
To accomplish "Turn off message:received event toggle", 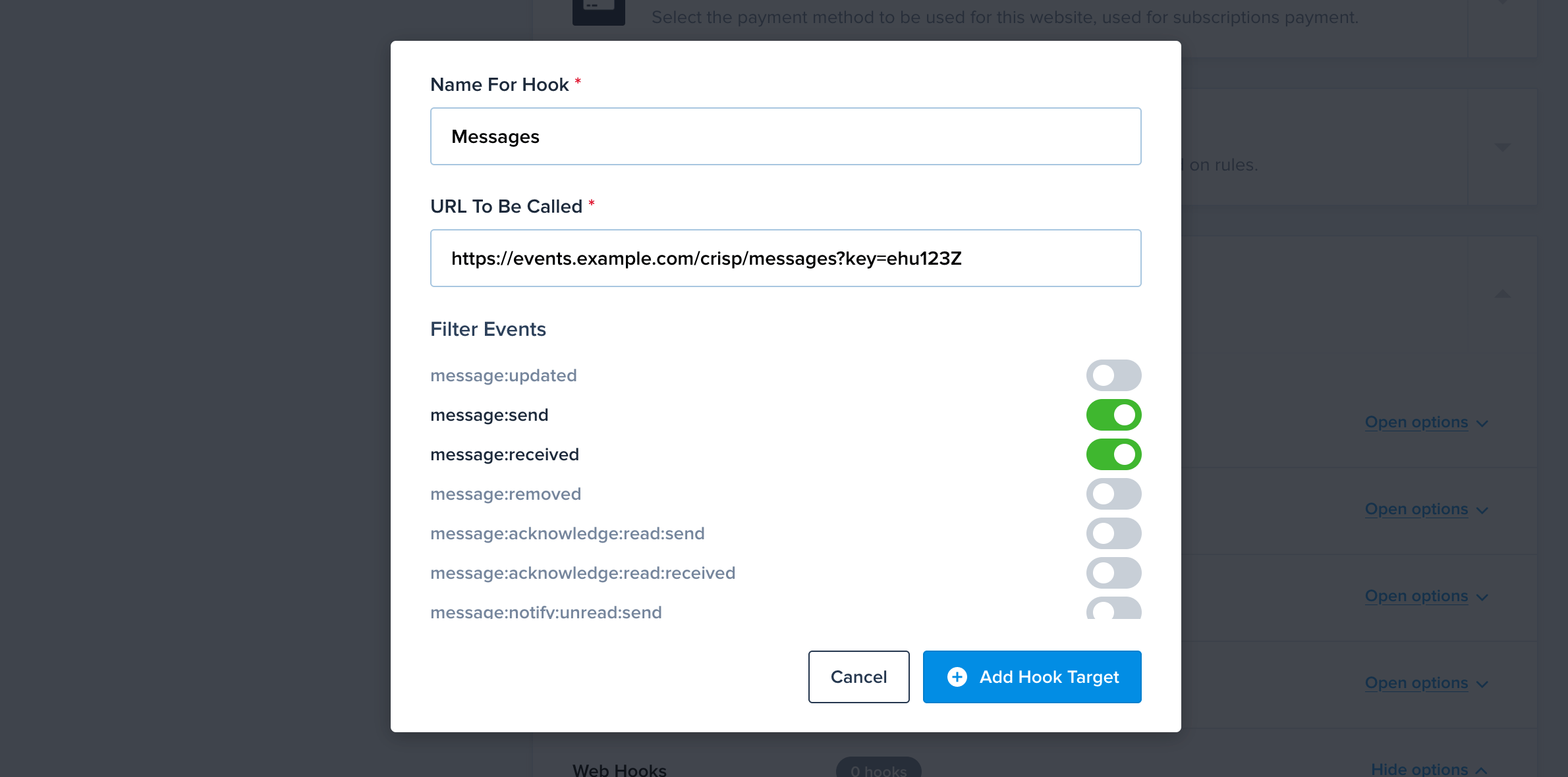I will (x=1113, y=454).
